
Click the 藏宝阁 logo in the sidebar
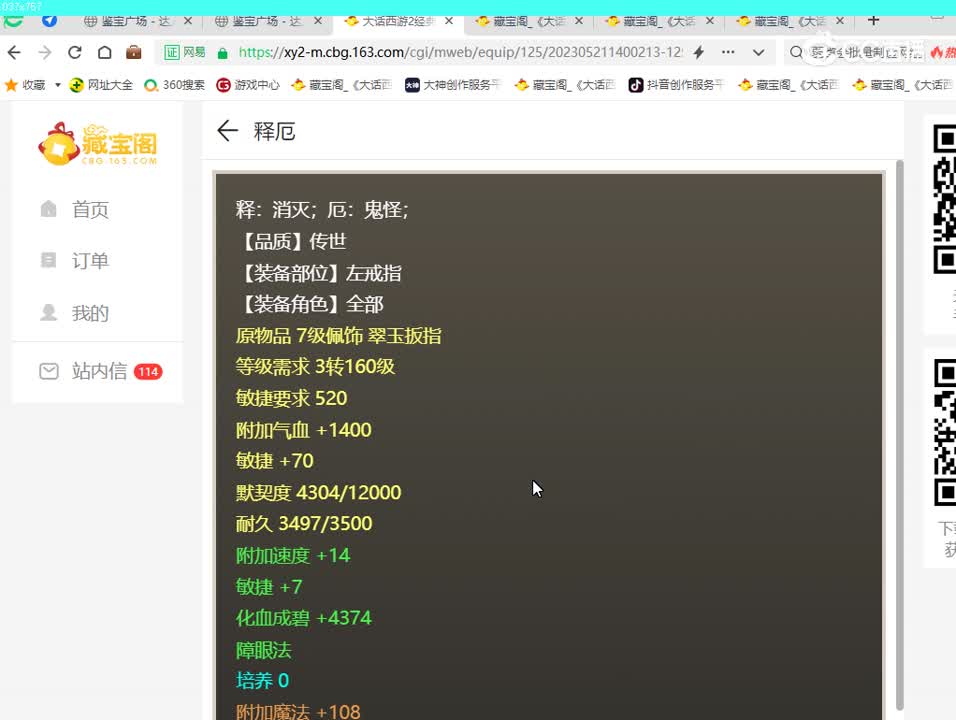coord(97,144)
